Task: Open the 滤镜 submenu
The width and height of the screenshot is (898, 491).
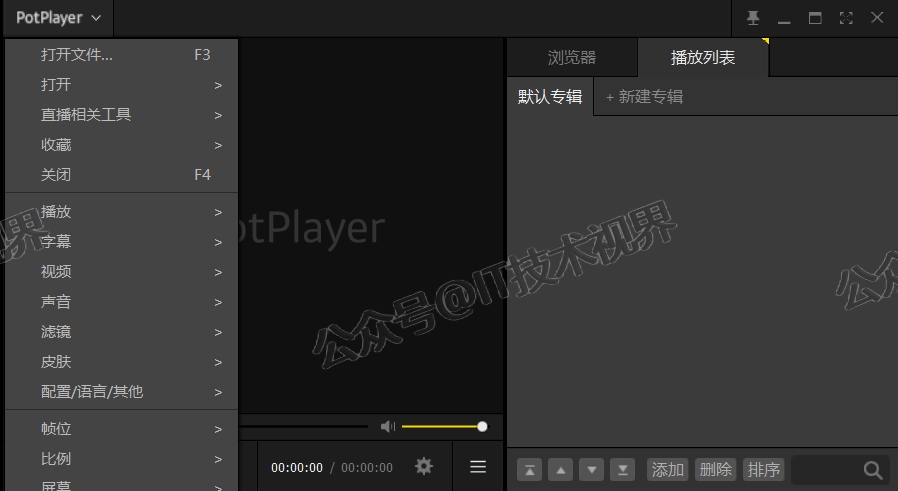Action: [121, 332]
